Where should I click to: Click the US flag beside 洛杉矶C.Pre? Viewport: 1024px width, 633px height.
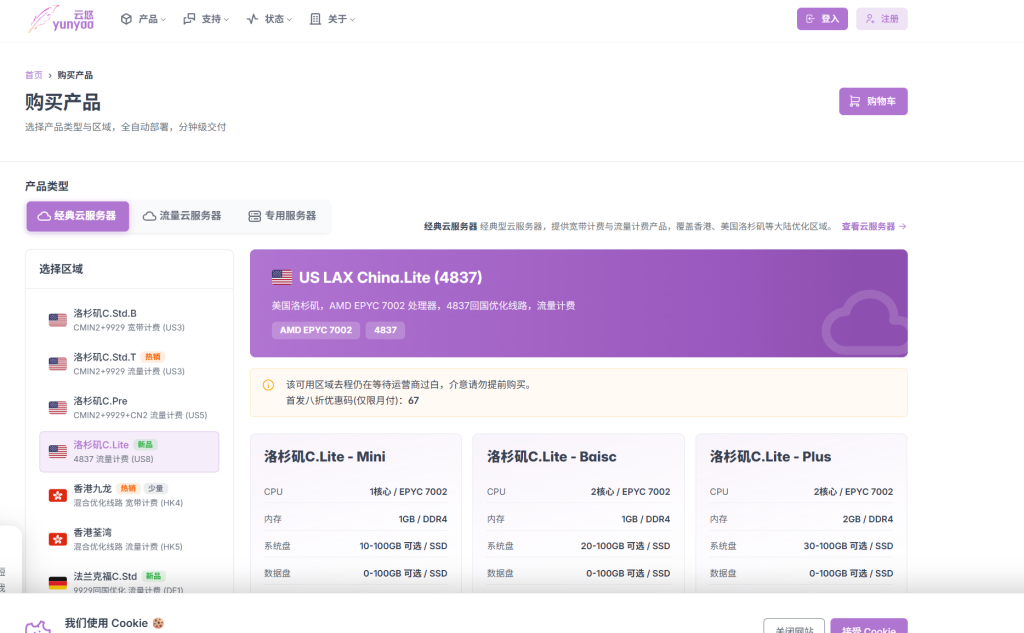[57, 408]
